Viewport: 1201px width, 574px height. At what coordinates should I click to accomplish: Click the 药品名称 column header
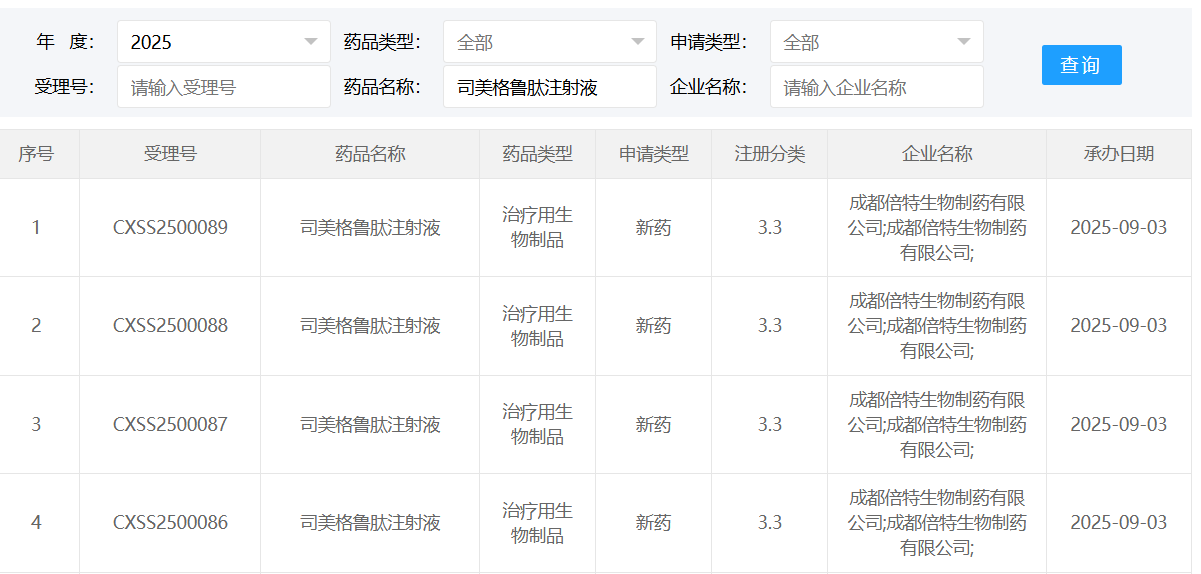point(370,154)
